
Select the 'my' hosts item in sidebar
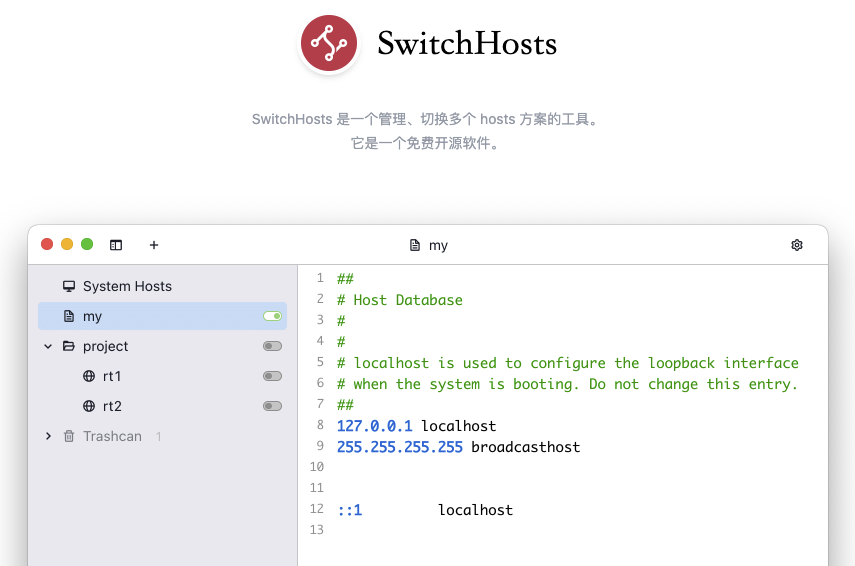(x=93, y=316)
